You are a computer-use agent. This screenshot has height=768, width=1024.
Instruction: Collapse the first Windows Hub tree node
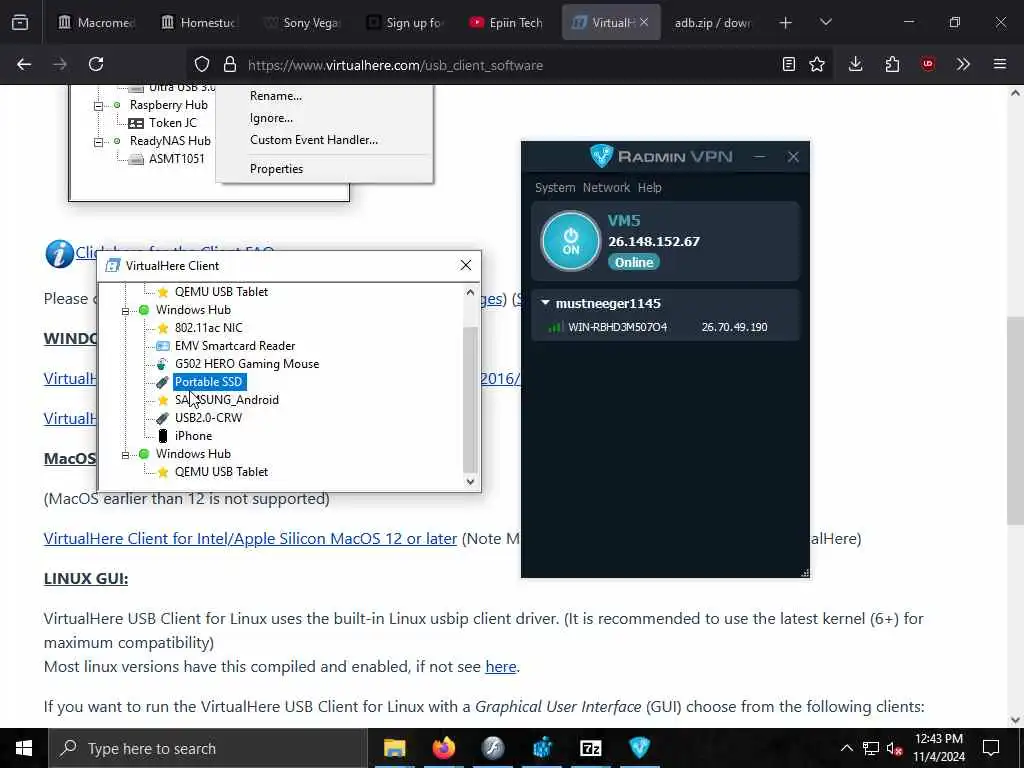(125, 310)
